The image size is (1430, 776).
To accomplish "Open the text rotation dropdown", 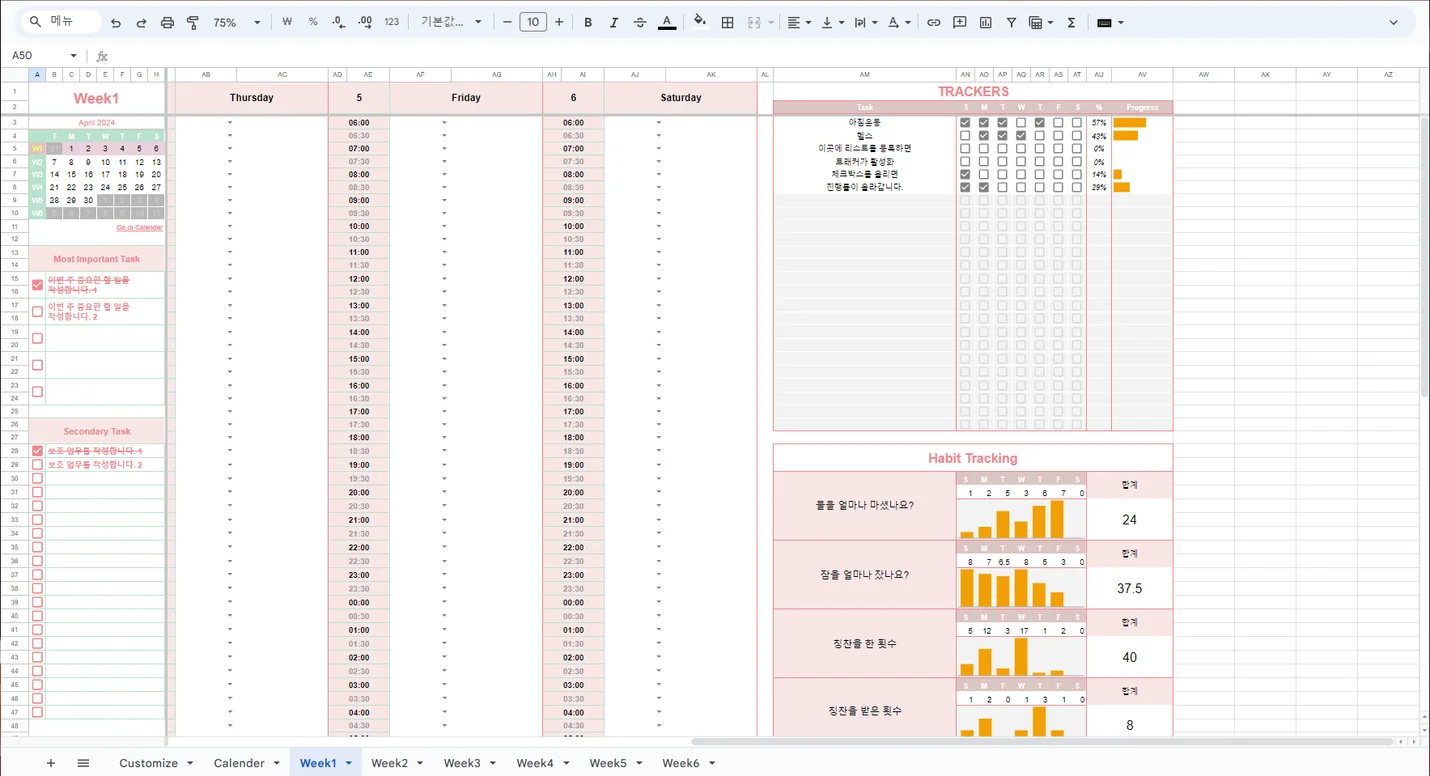I will 900,22.
